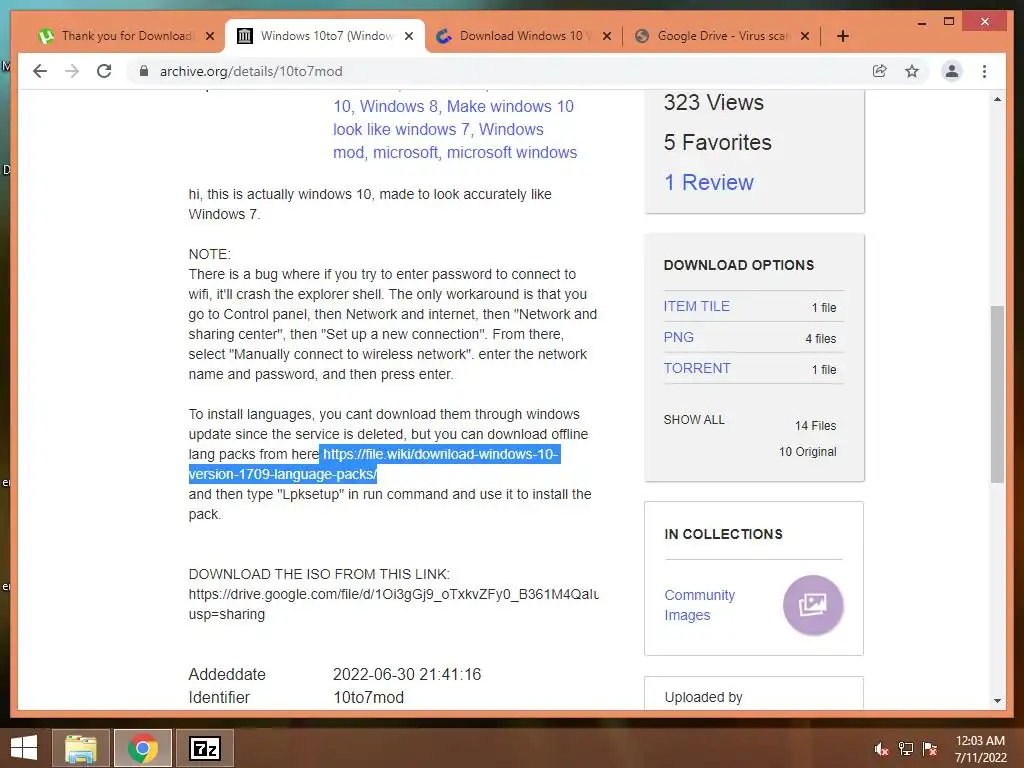Click the '14 Files' count text
Image resolution: width=1024 pixels, height=768 pixels.
tap(815, 426)
